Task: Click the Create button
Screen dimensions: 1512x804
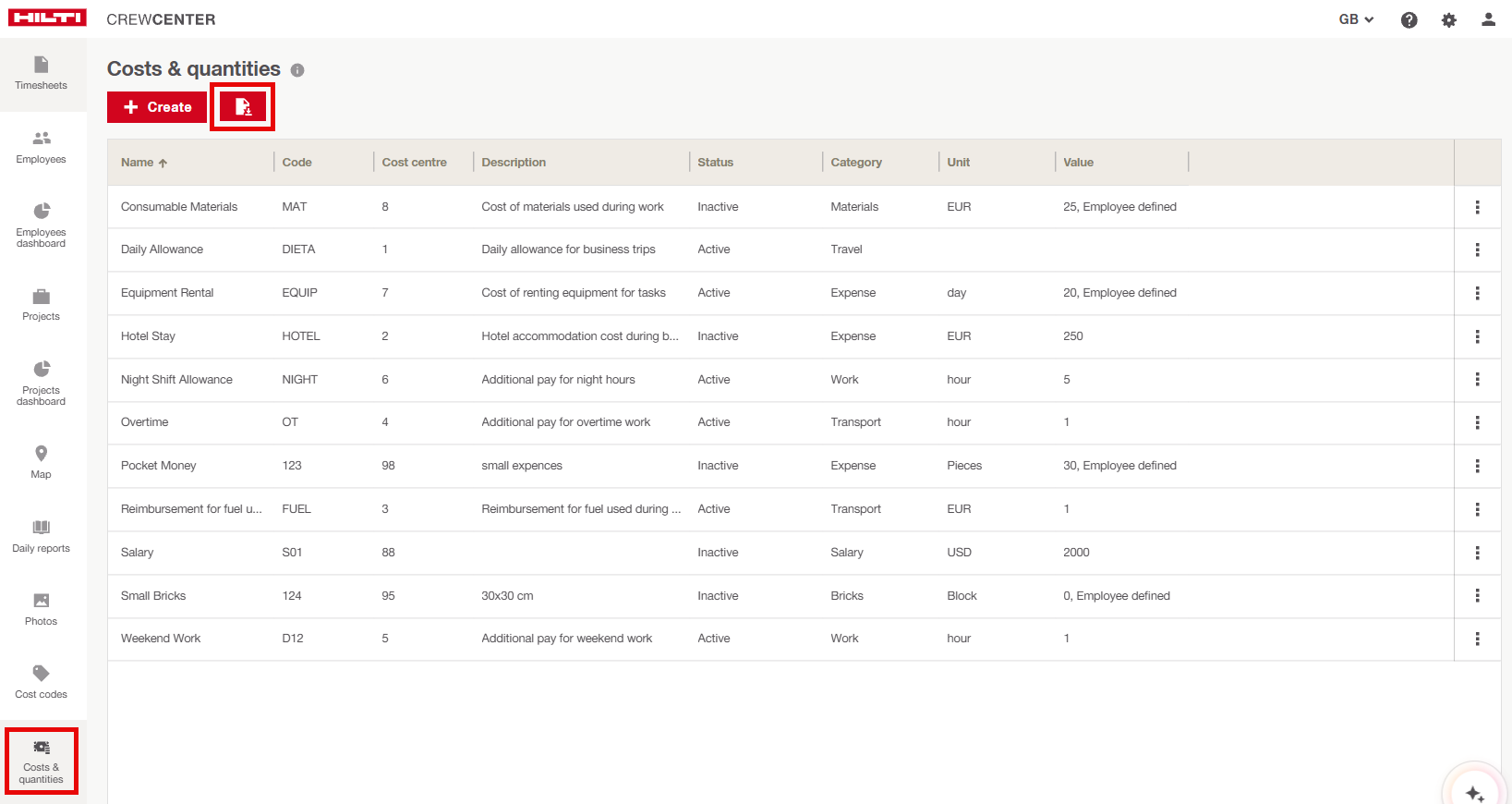Action: [x=157, y=107]
